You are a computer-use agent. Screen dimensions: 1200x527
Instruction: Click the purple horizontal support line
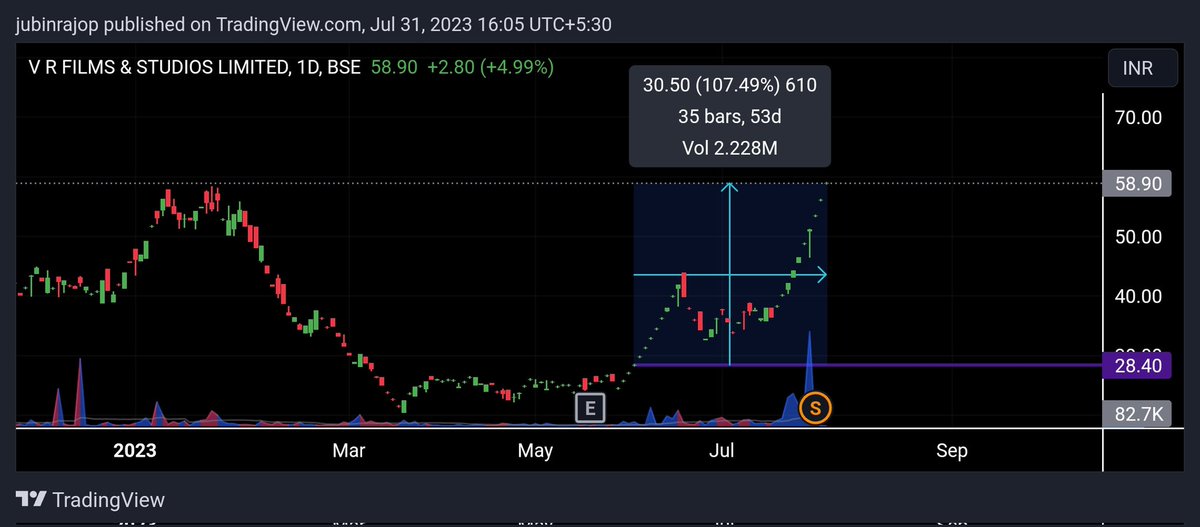tap(870, 365)
